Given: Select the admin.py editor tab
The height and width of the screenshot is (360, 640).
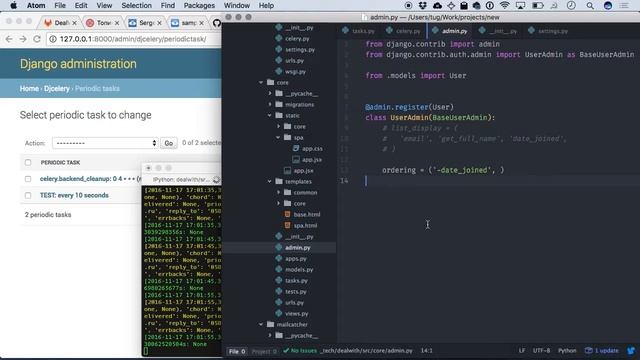Looking at the screenshot, I should [x=450, y=31].
